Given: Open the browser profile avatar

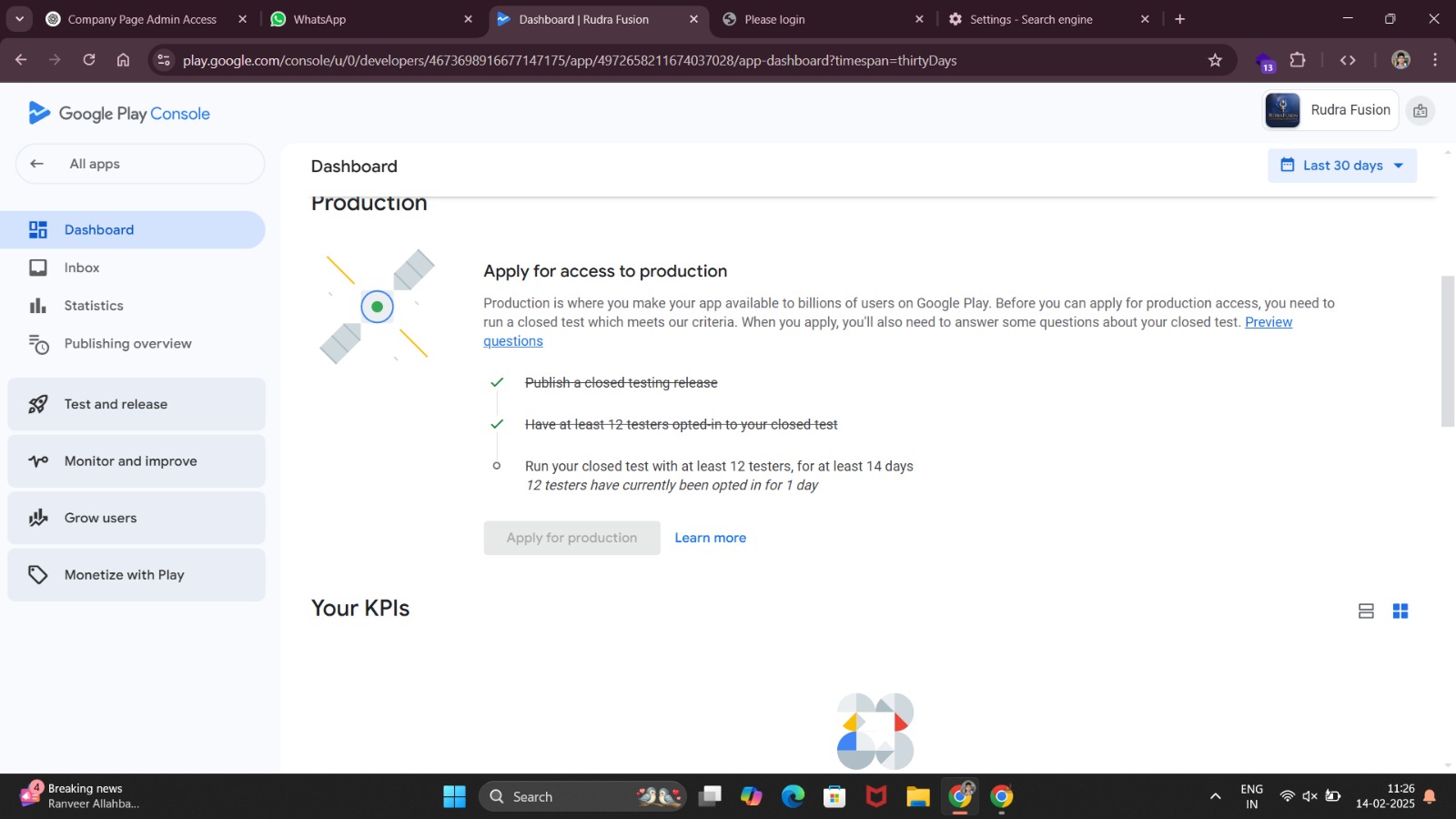Looking at the screenshot, I should pyautogui.click(x=1401, y=60).
